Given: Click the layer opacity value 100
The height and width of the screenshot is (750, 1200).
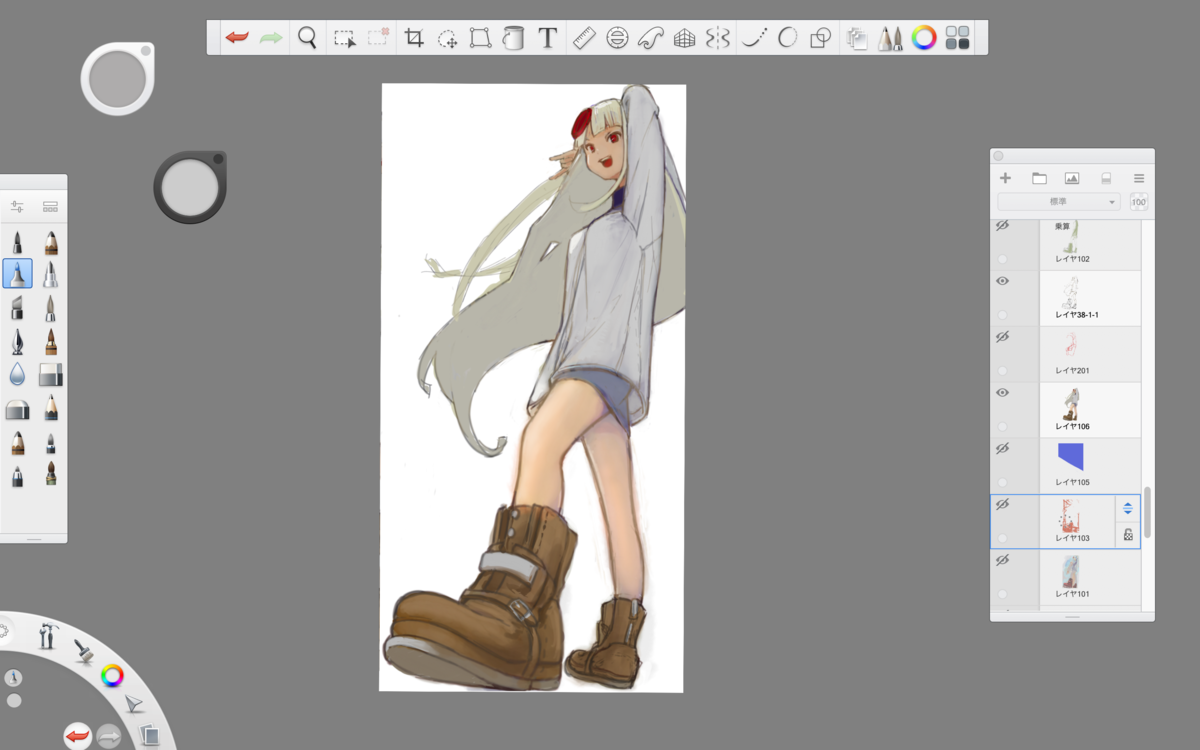Looking at the screenshot, I should click(x=1139, y=202).
